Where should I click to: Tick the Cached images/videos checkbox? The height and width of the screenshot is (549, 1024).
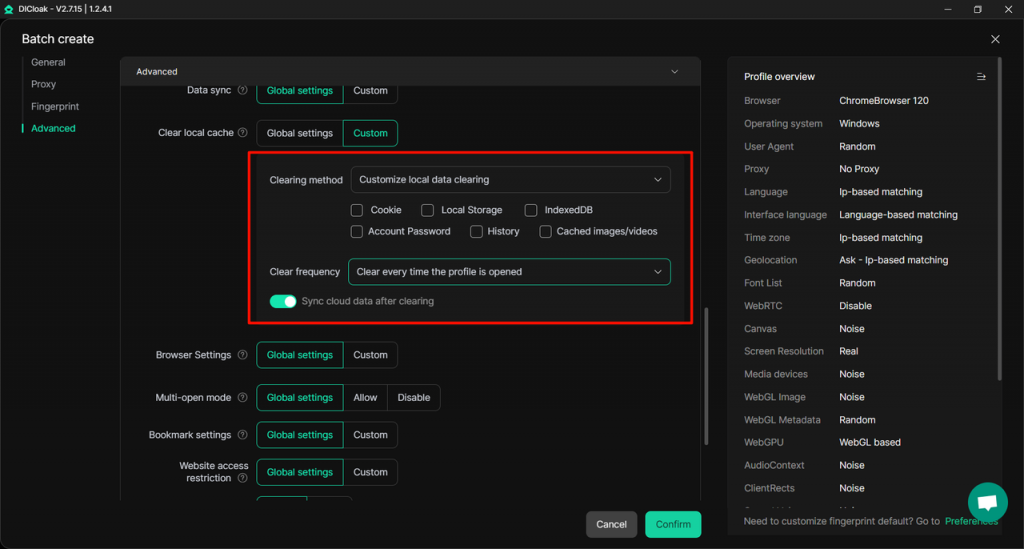pos(546,231)
